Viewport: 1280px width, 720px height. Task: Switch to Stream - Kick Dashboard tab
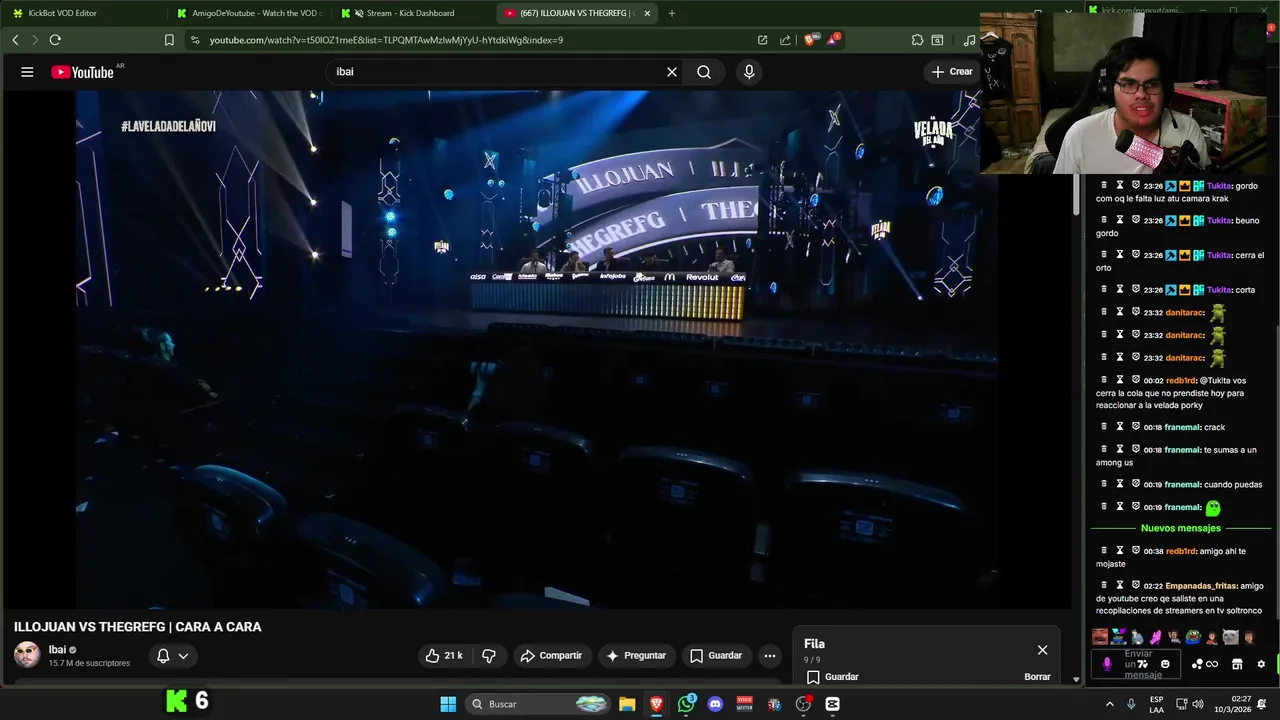tap(412, 13)
